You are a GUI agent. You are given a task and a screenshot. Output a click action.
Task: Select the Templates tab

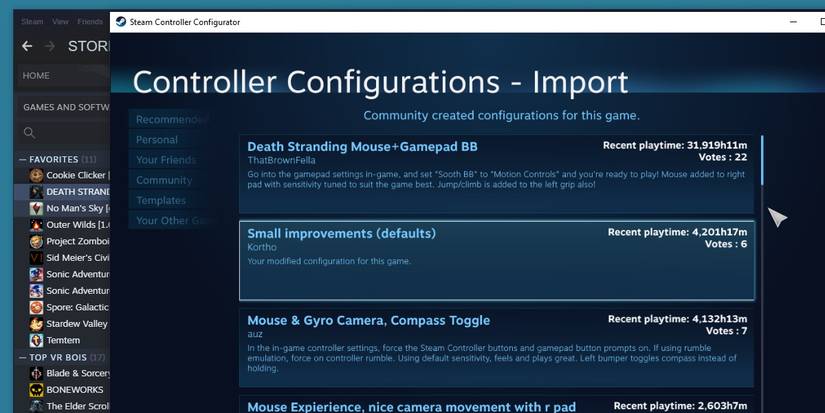172,200
